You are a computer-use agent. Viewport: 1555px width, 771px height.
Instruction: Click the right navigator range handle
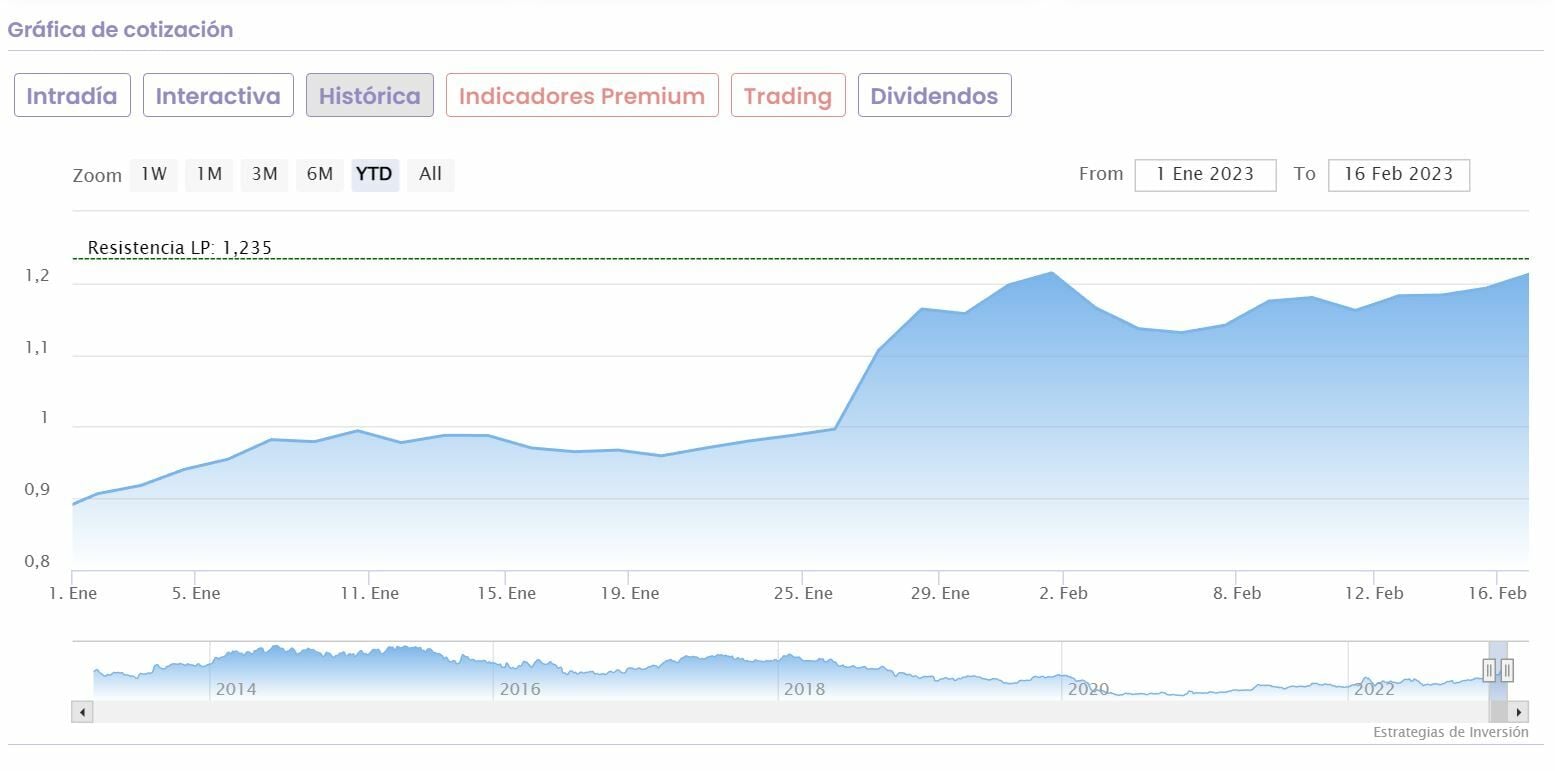pos(1507,670)
